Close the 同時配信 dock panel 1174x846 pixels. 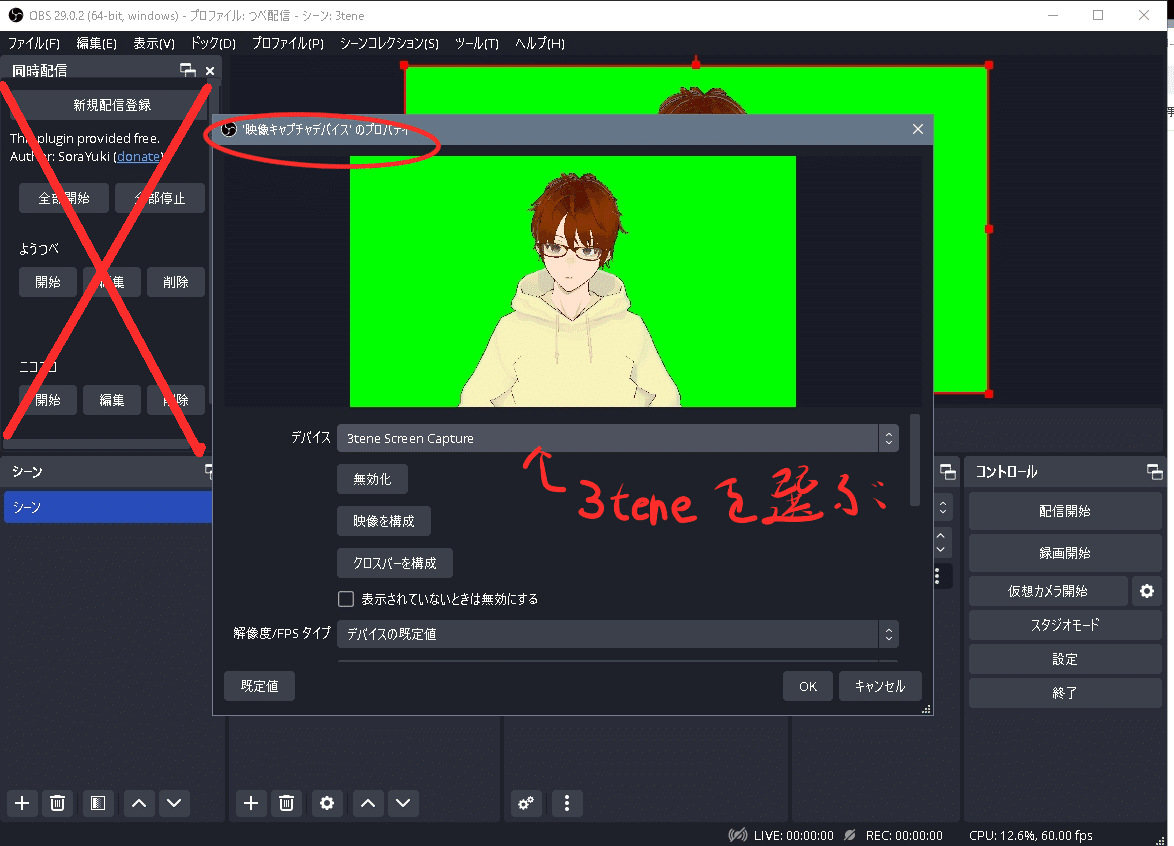(210, 70)
